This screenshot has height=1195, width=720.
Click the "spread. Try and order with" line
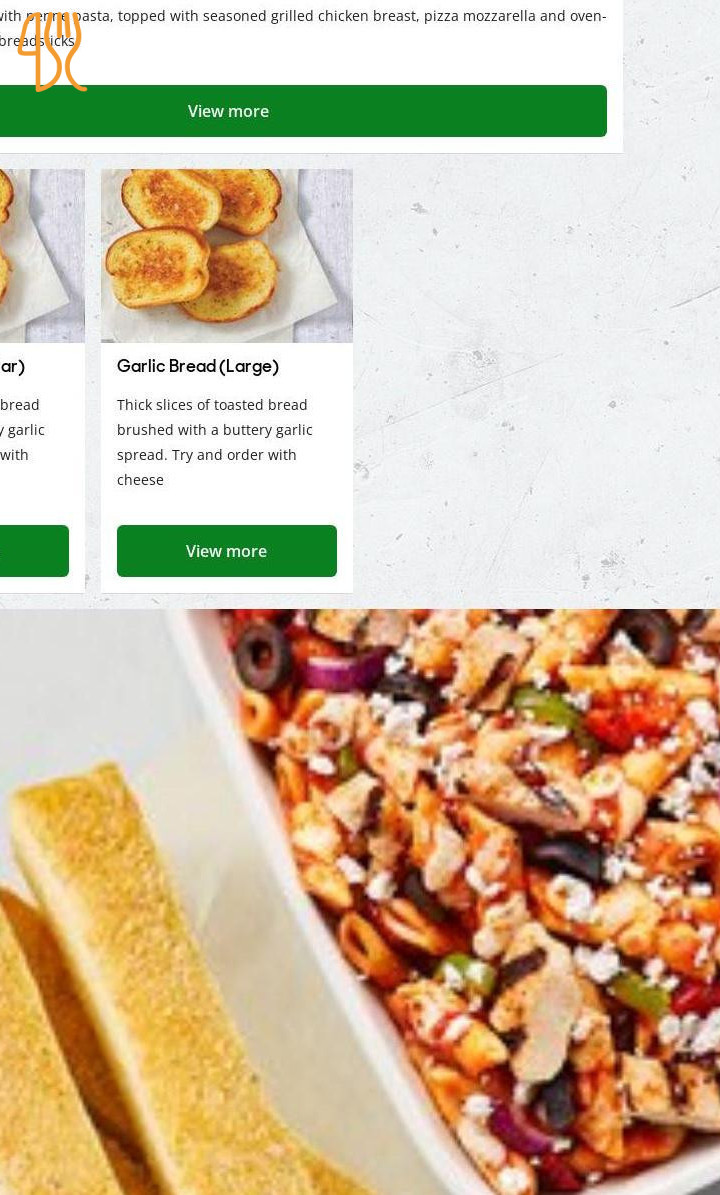pyautogui.click(x=206, y=455)
